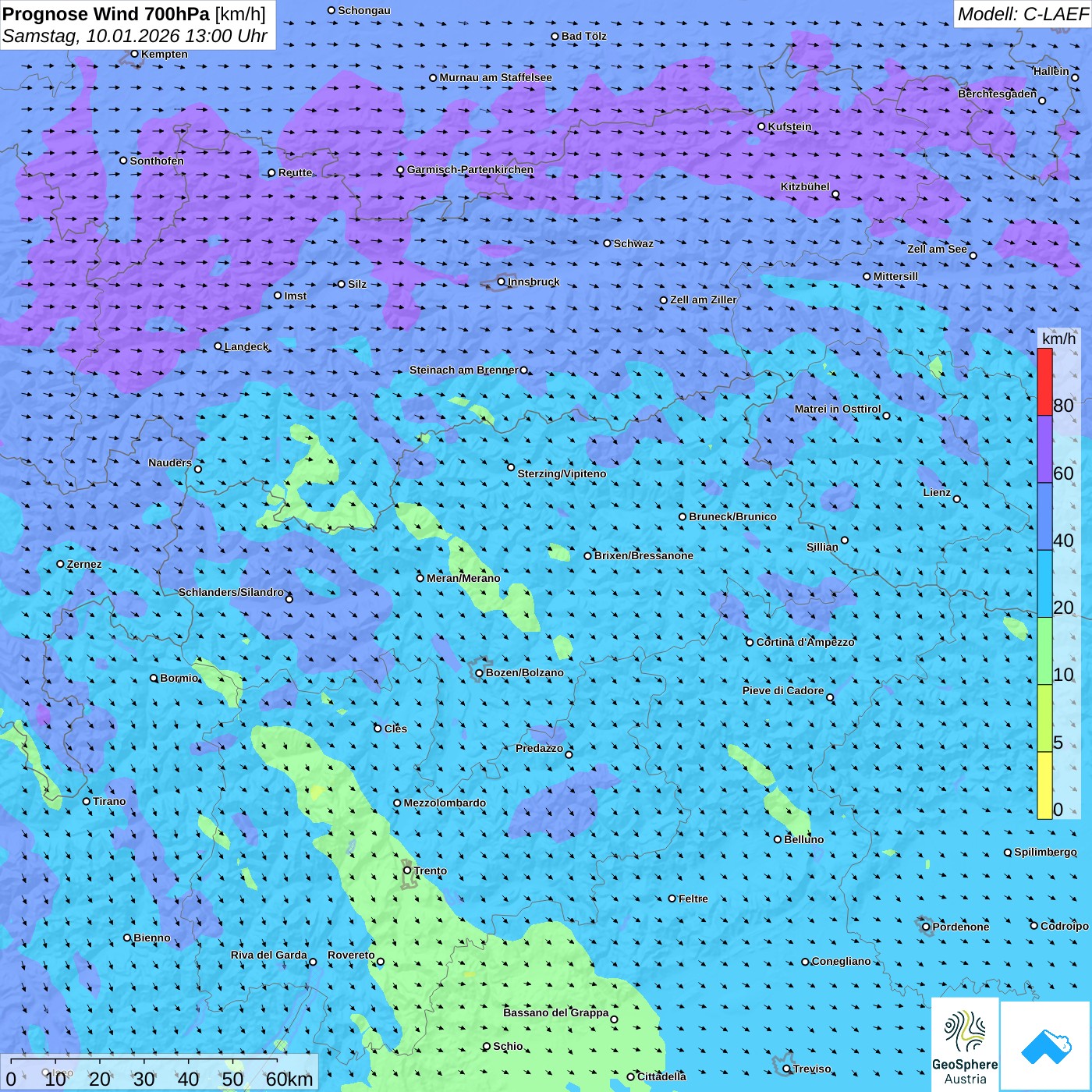1092x1092 pixels.
Task: Click the Mittersill label
Action: coord(895,276)
